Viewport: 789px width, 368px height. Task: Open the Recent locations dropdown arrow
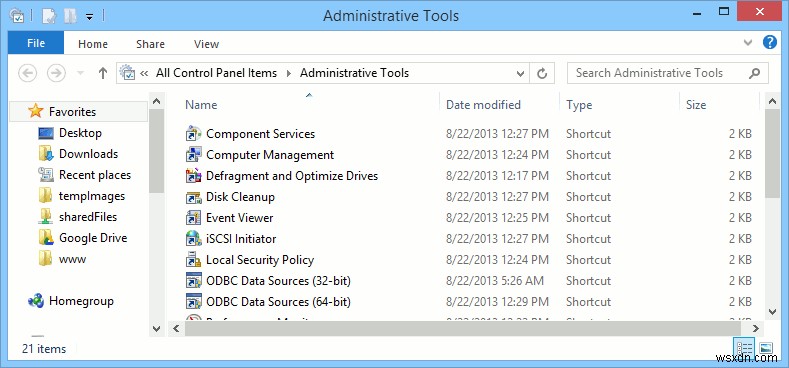[x=81, y=73]
